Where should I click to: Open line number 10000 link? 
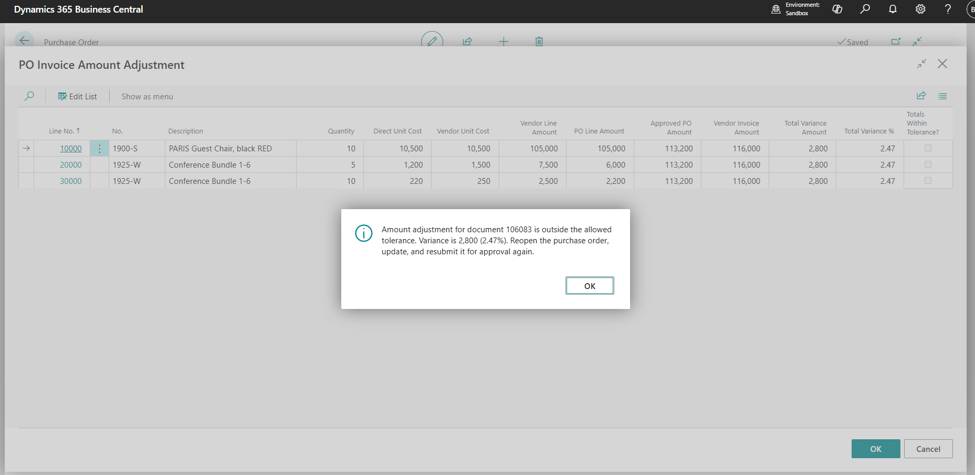(x=70, y=149)
